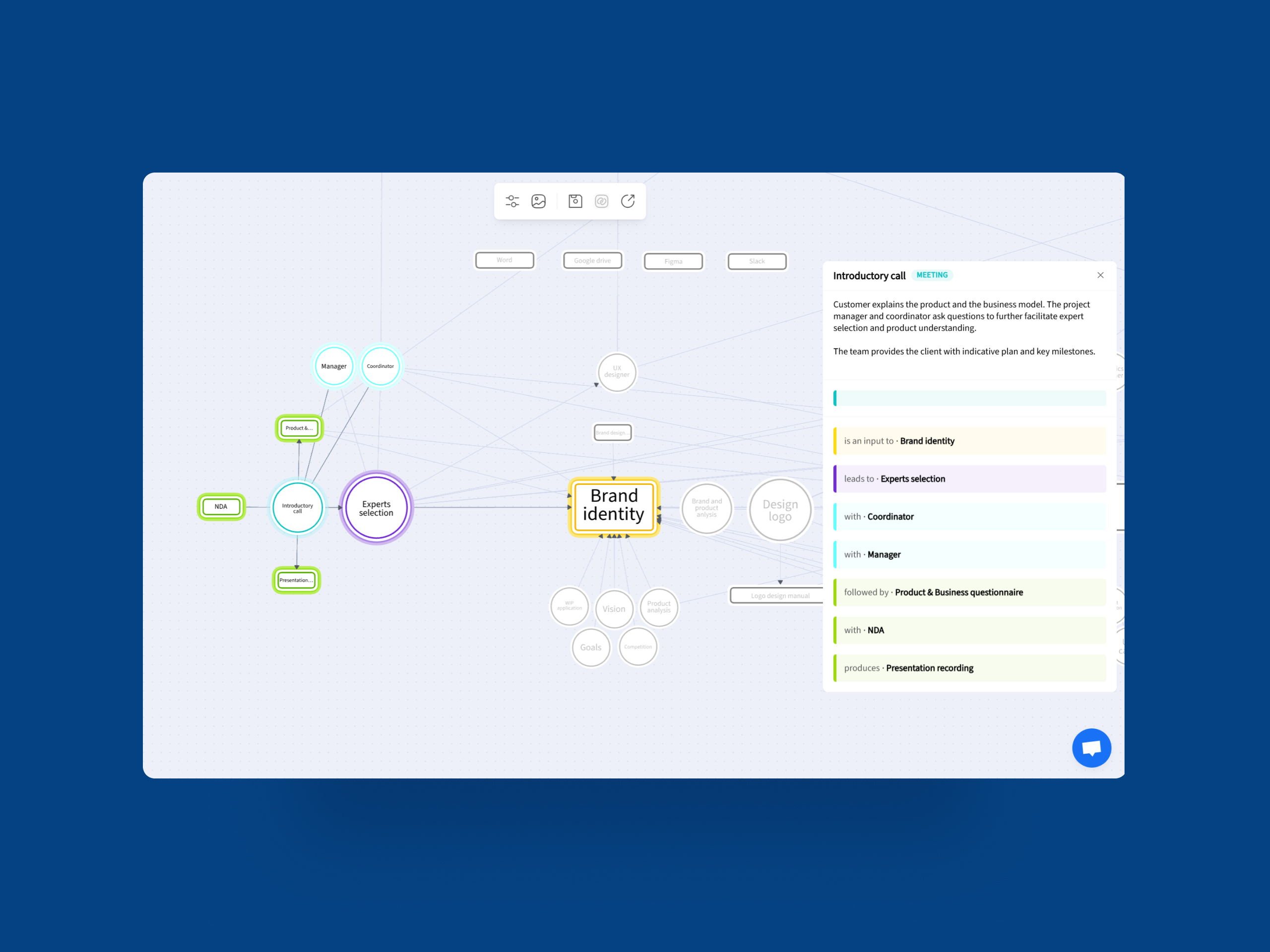1270x952 pixels.
Task: Click the image export icon
Action: coord(539,201)
